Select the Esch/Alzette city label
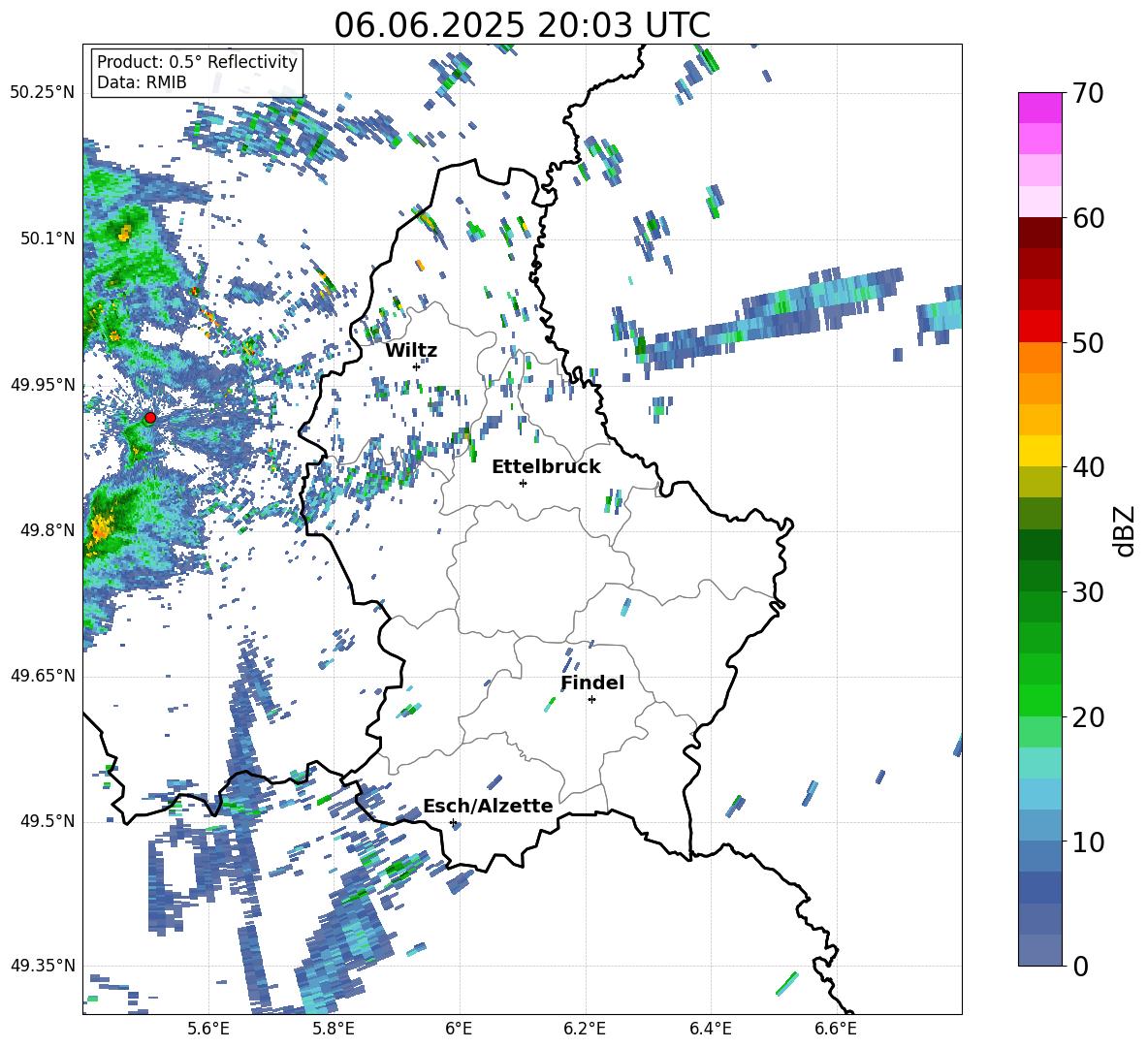 [488, 806]
